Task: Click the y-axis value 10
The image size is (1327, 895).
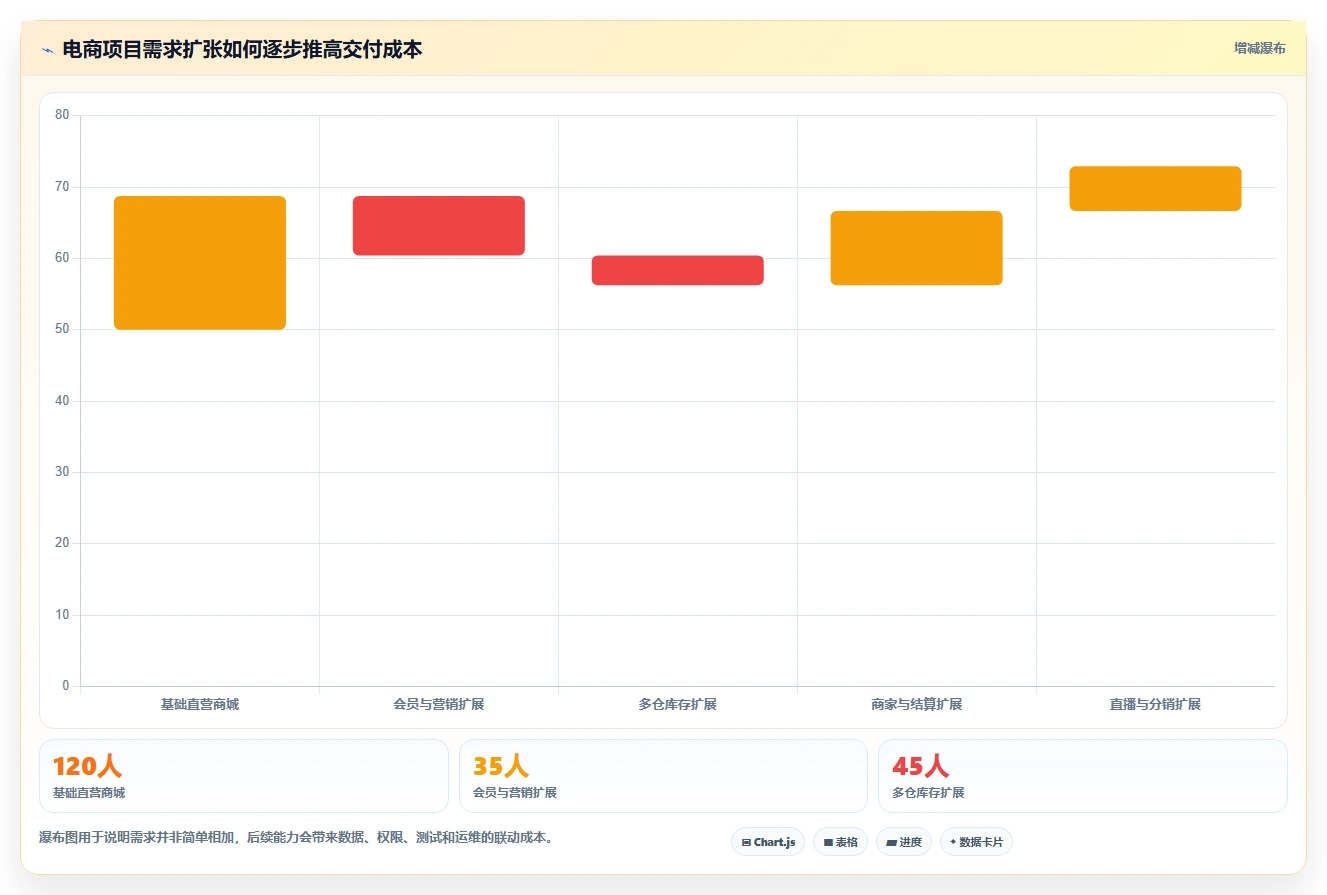Action: point(62,615)
